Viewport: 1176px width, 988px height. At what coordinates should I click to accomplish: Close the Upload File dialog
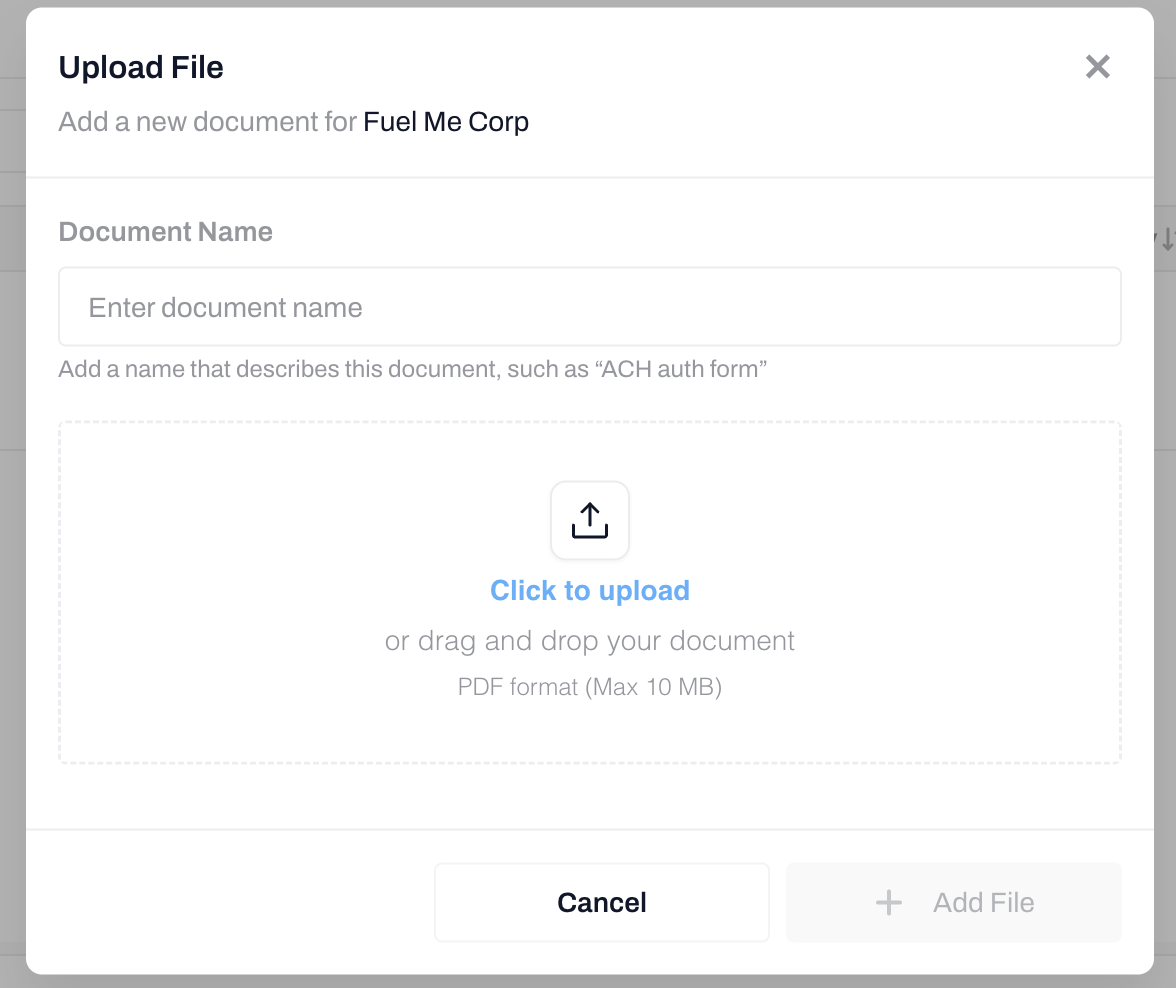(x=1098, y=67)
